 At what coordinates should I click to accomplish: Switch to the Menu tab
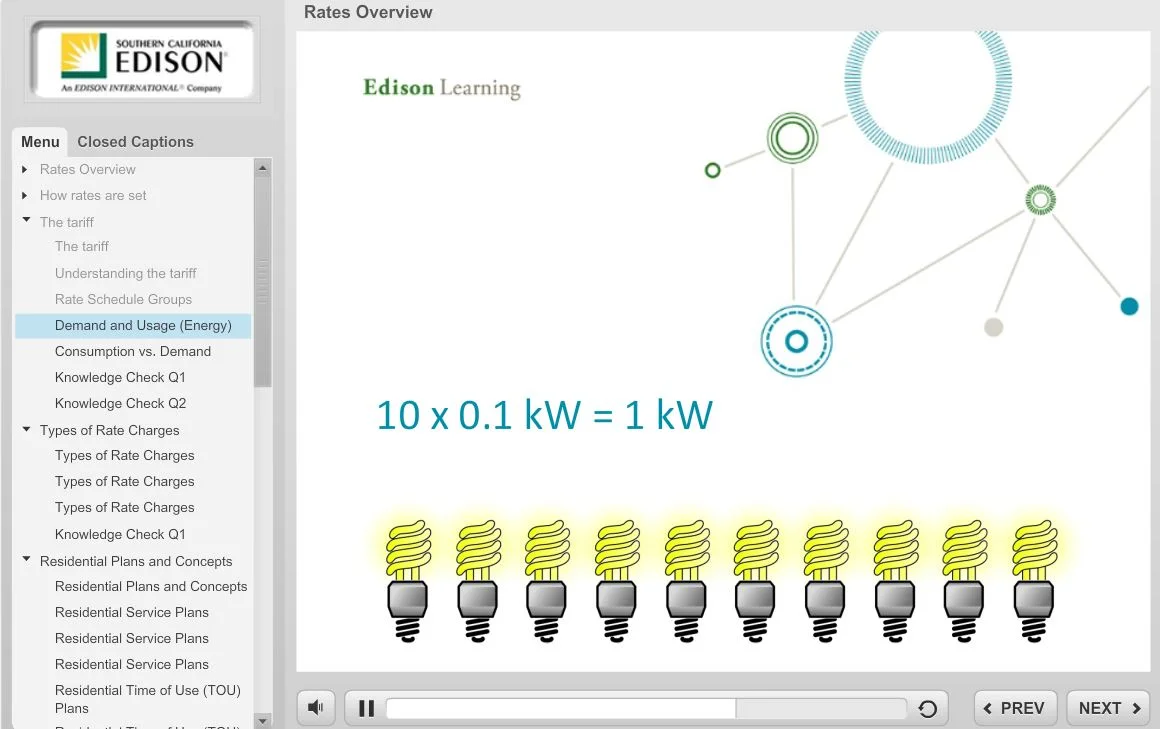coord(40,141)
